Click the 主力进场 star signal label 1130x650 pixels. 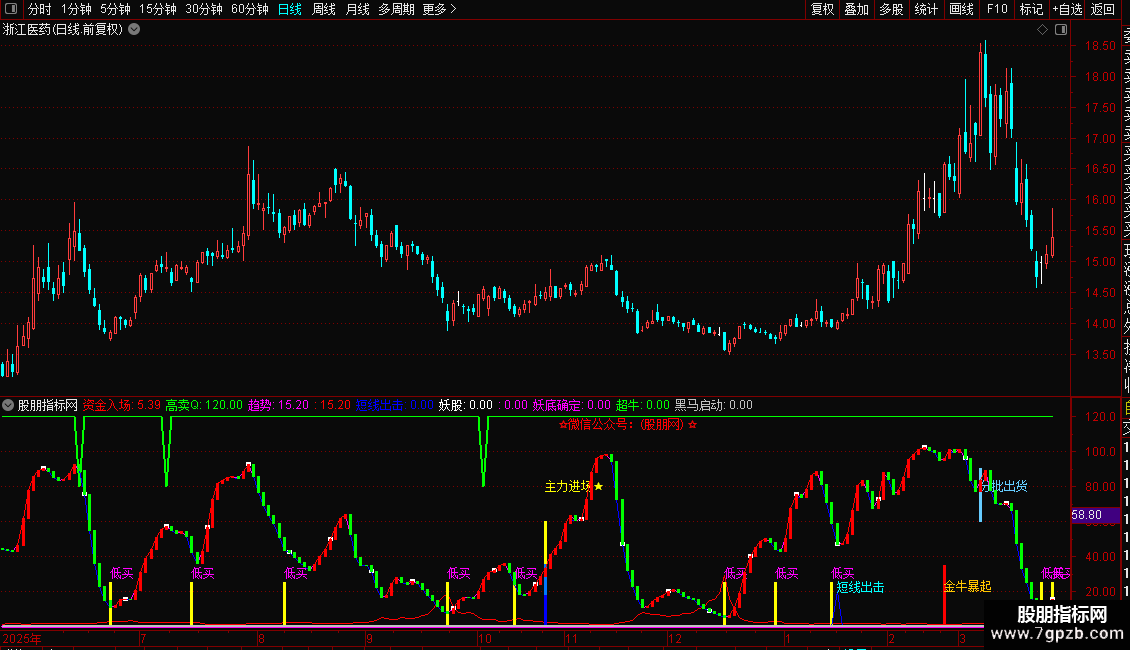tap(574, 486)
